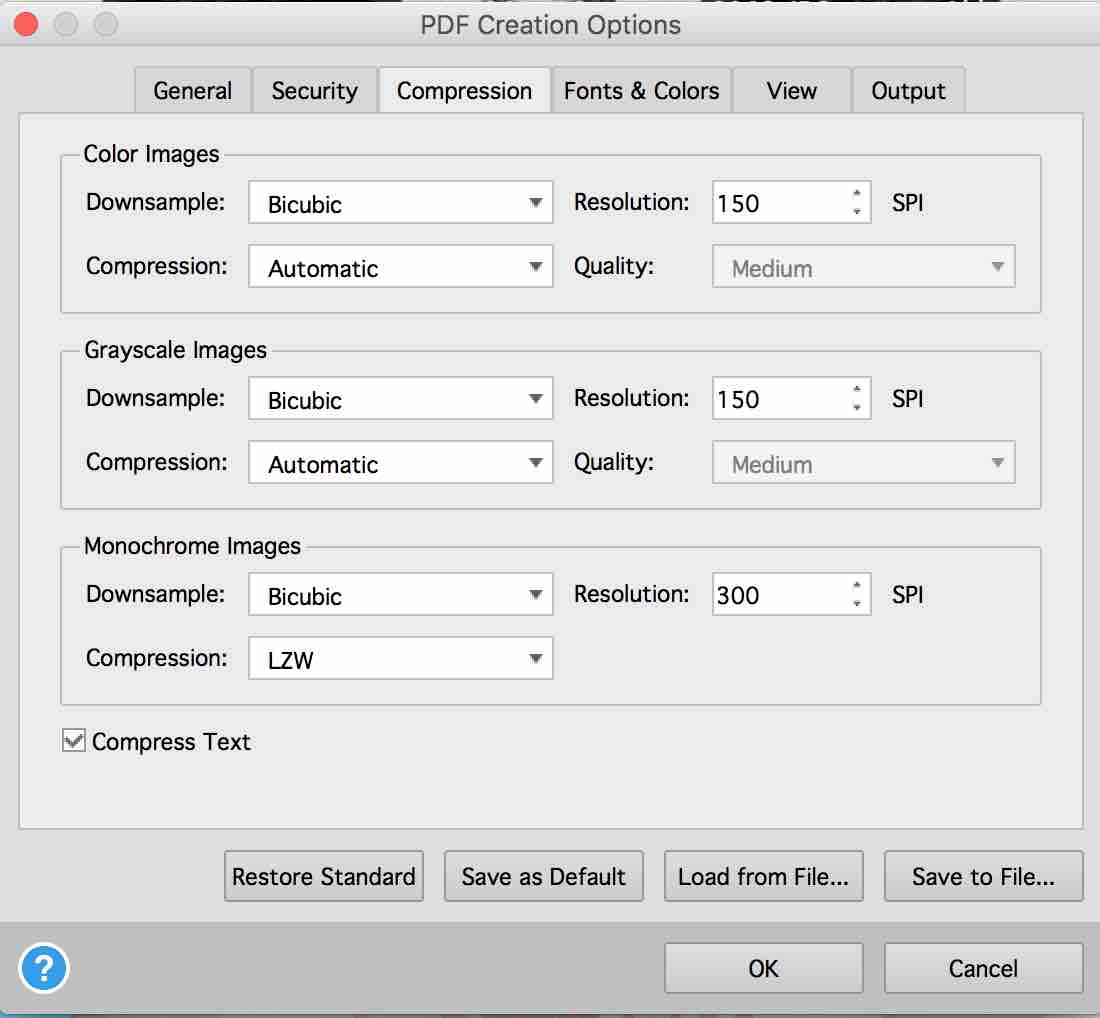Toggle the Compress Text checkbox
The height and width of the screenshot is (1018, 1100).
tap(74, 741)
